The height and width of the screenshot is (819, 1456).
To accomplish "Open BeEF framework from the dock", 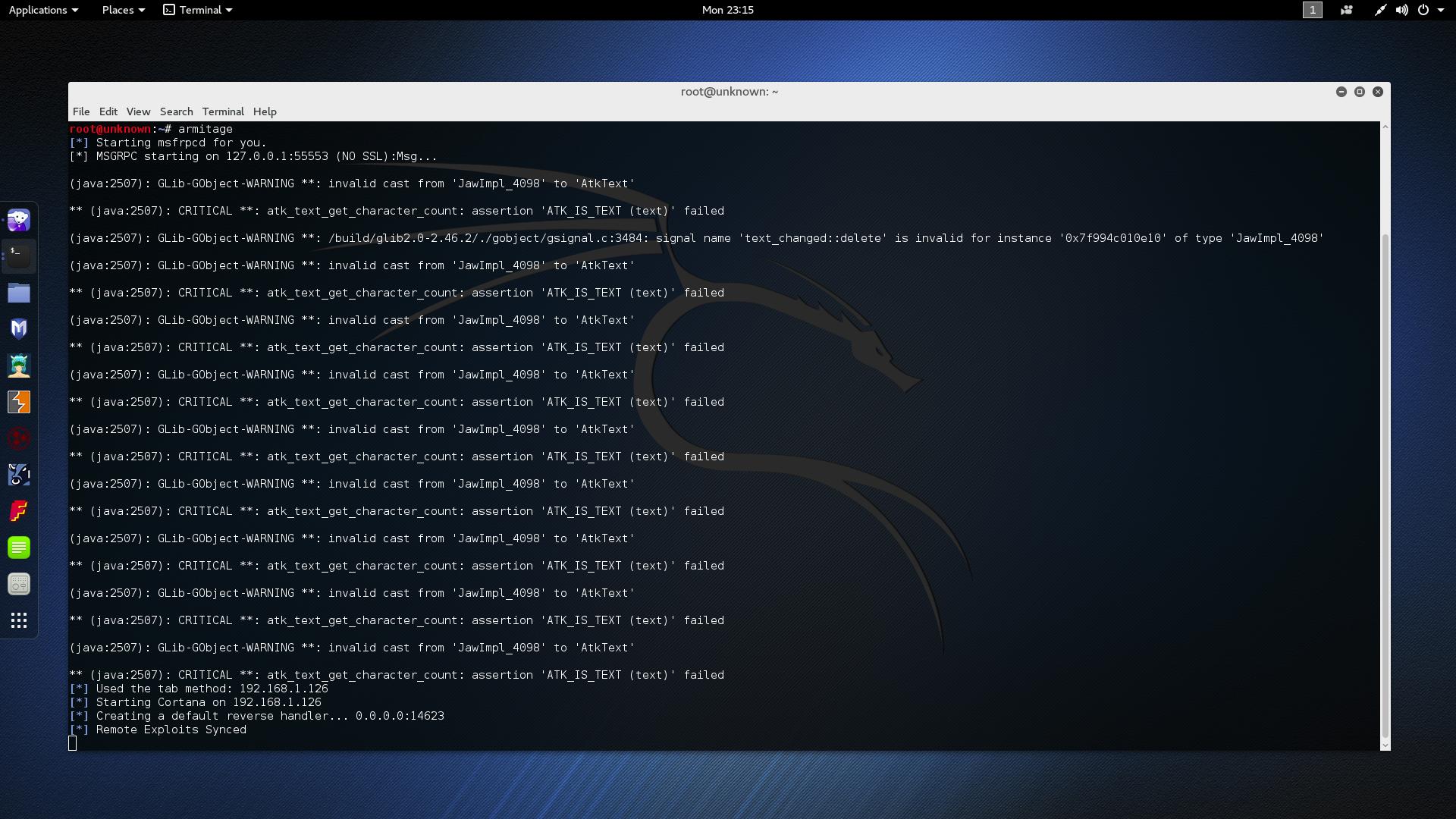I will (19, 475).
